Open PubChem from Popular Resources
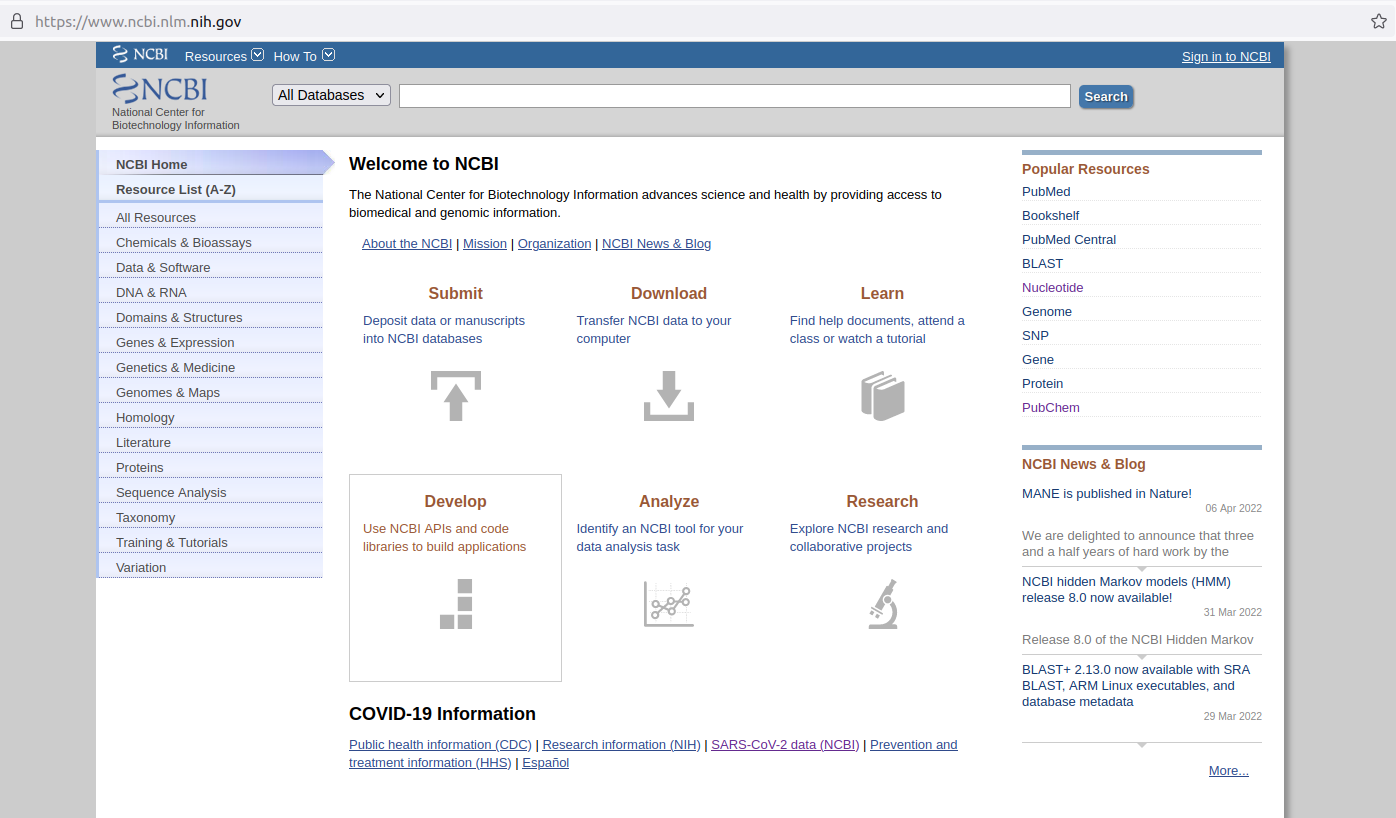1396x818 pixels. pyautogui.click(x=1050, y=407)
